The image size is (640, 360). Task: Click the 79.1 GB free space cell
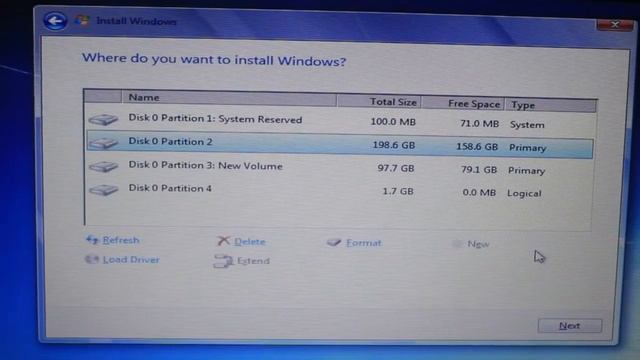pyautogui.click(x=479, y=169)
